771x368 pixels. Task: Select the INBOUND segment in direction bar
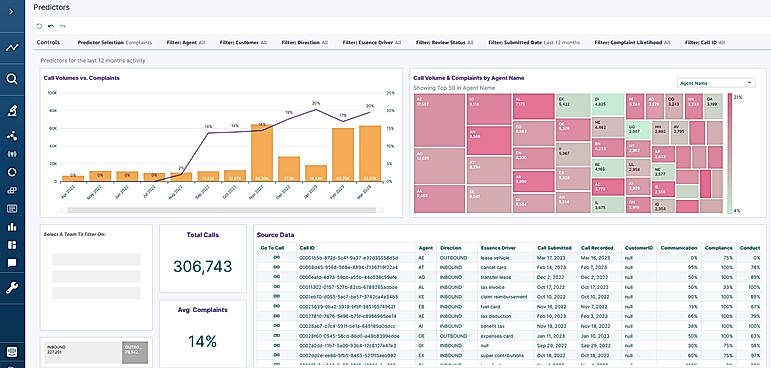click(83, 353)
